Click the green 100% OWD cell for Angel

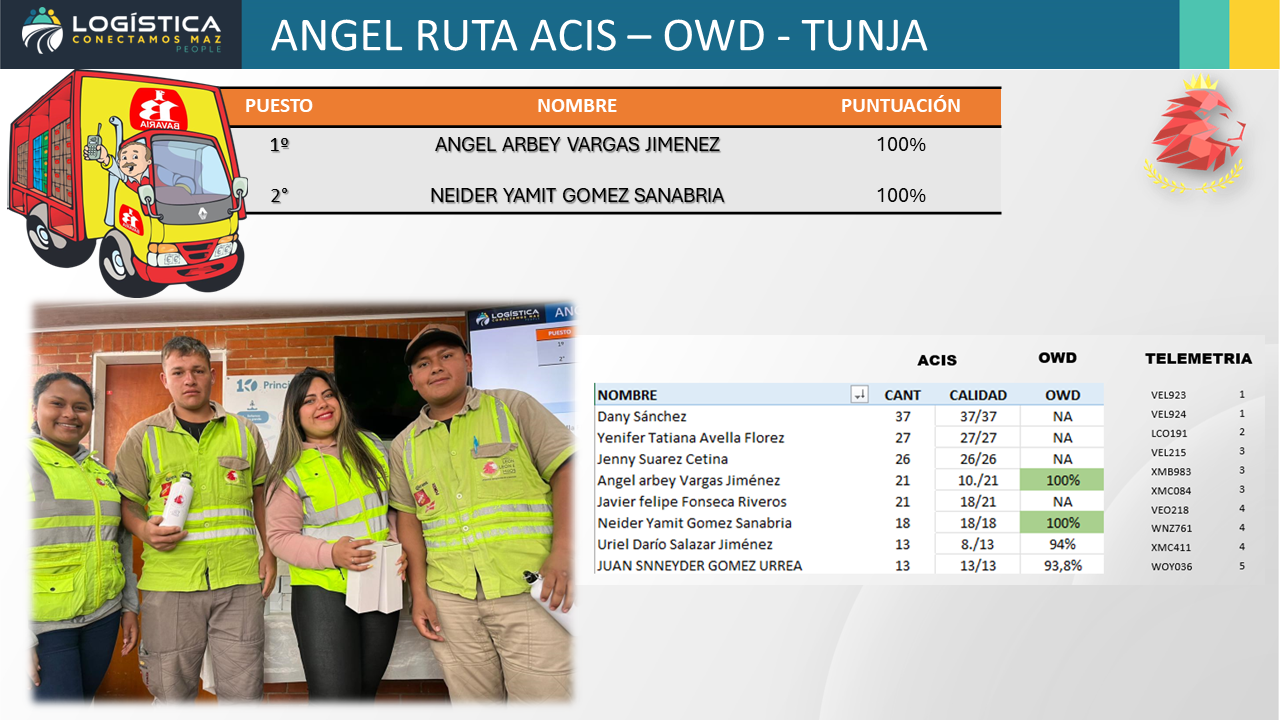click(1062, 481)
